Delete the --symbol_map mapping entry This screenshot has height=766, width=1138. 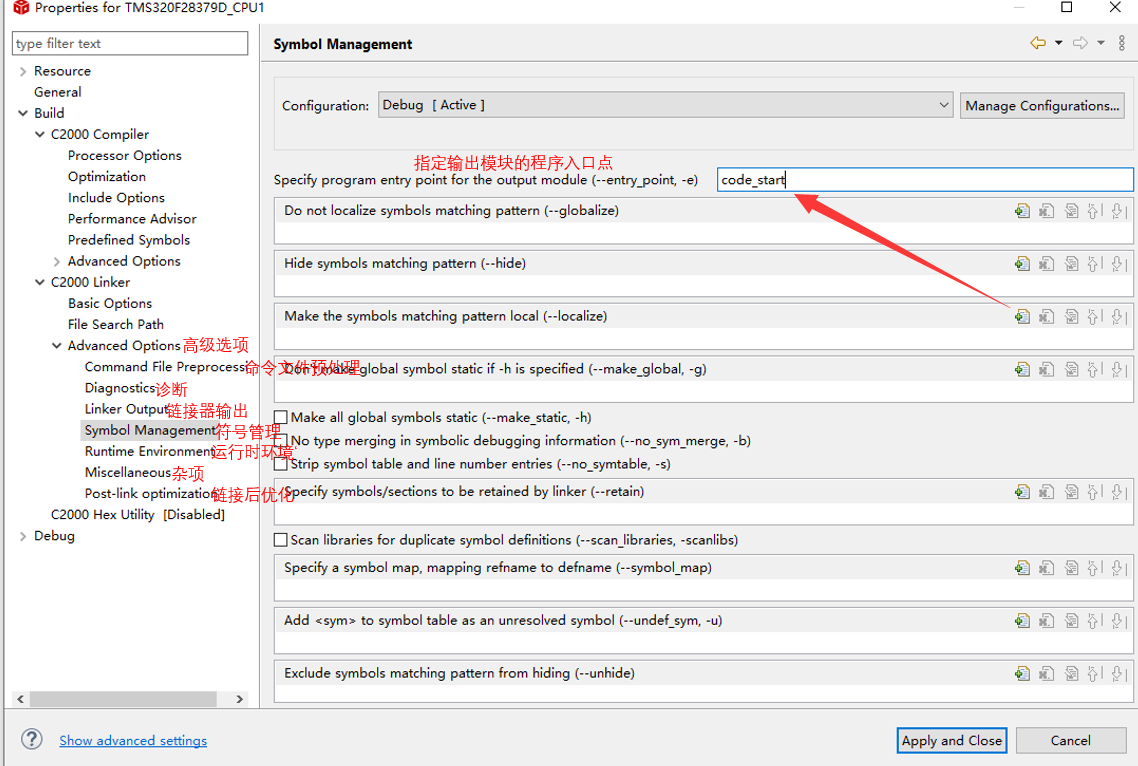(x=1047, y=568)
